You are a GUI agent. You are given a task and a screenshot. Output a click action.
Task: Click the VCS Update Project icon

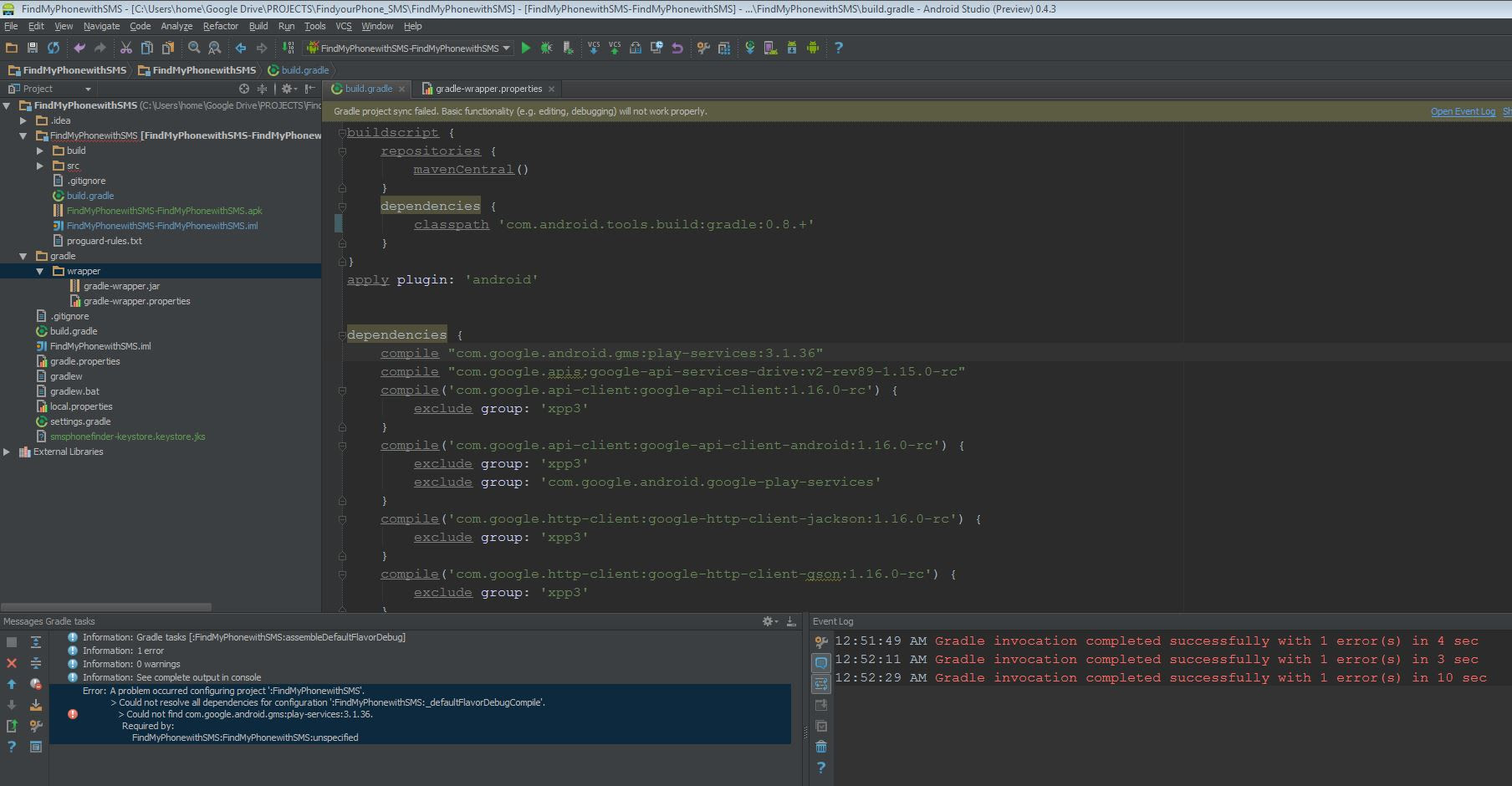(x=594, y=48)
